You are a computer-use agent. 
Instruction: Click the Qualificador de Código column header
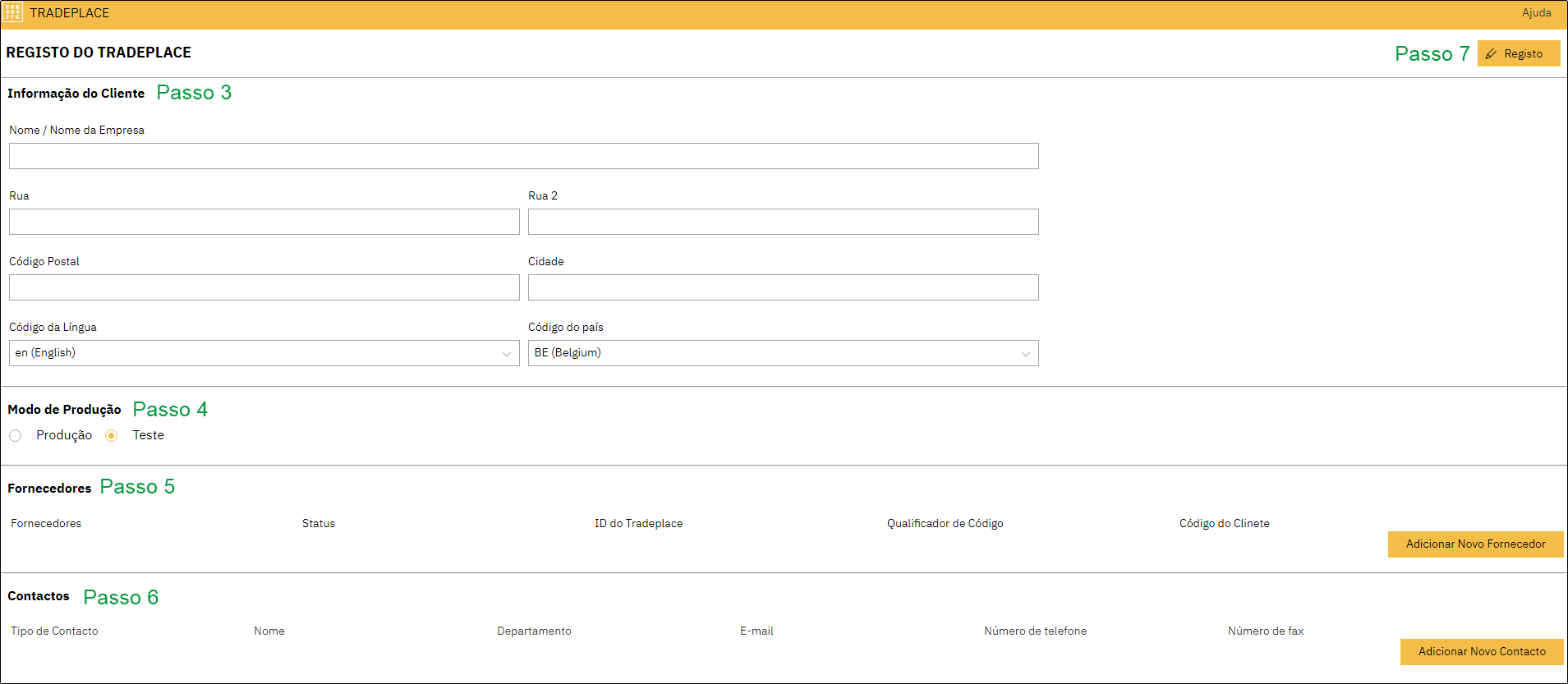coord(945,523)
